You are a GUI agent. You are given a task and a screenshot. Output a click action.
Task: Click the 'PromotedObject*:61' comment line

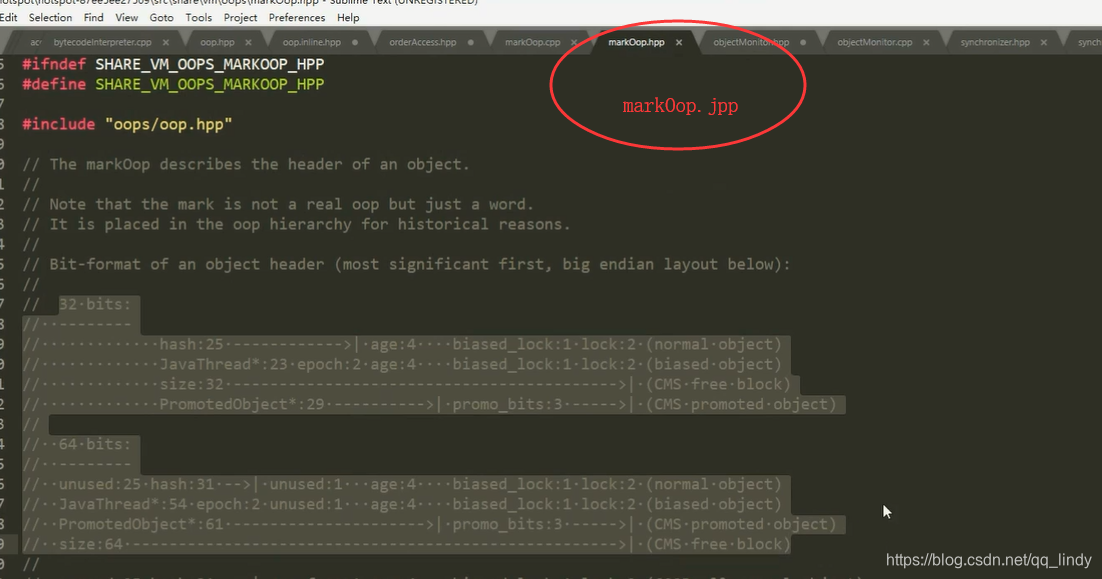click(x=429, y=524)
